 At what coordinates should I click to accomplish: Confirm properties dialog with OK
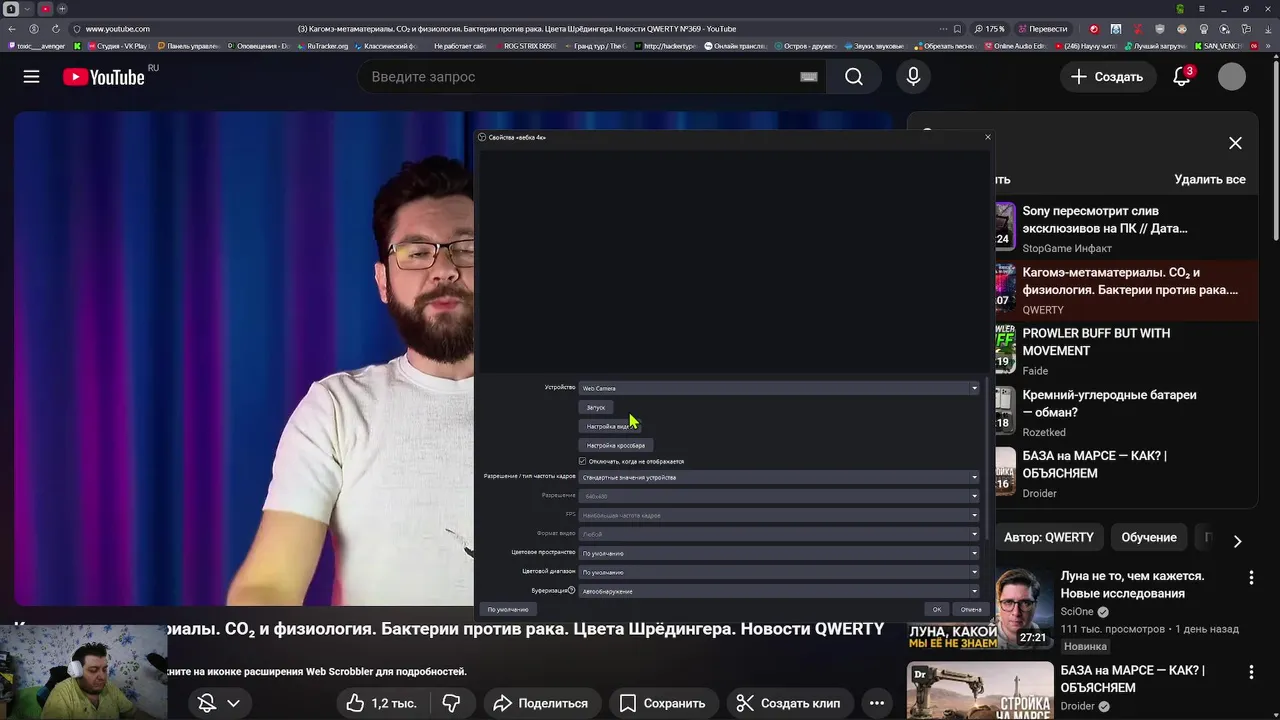pyautogui.click(x=937, y=609)
